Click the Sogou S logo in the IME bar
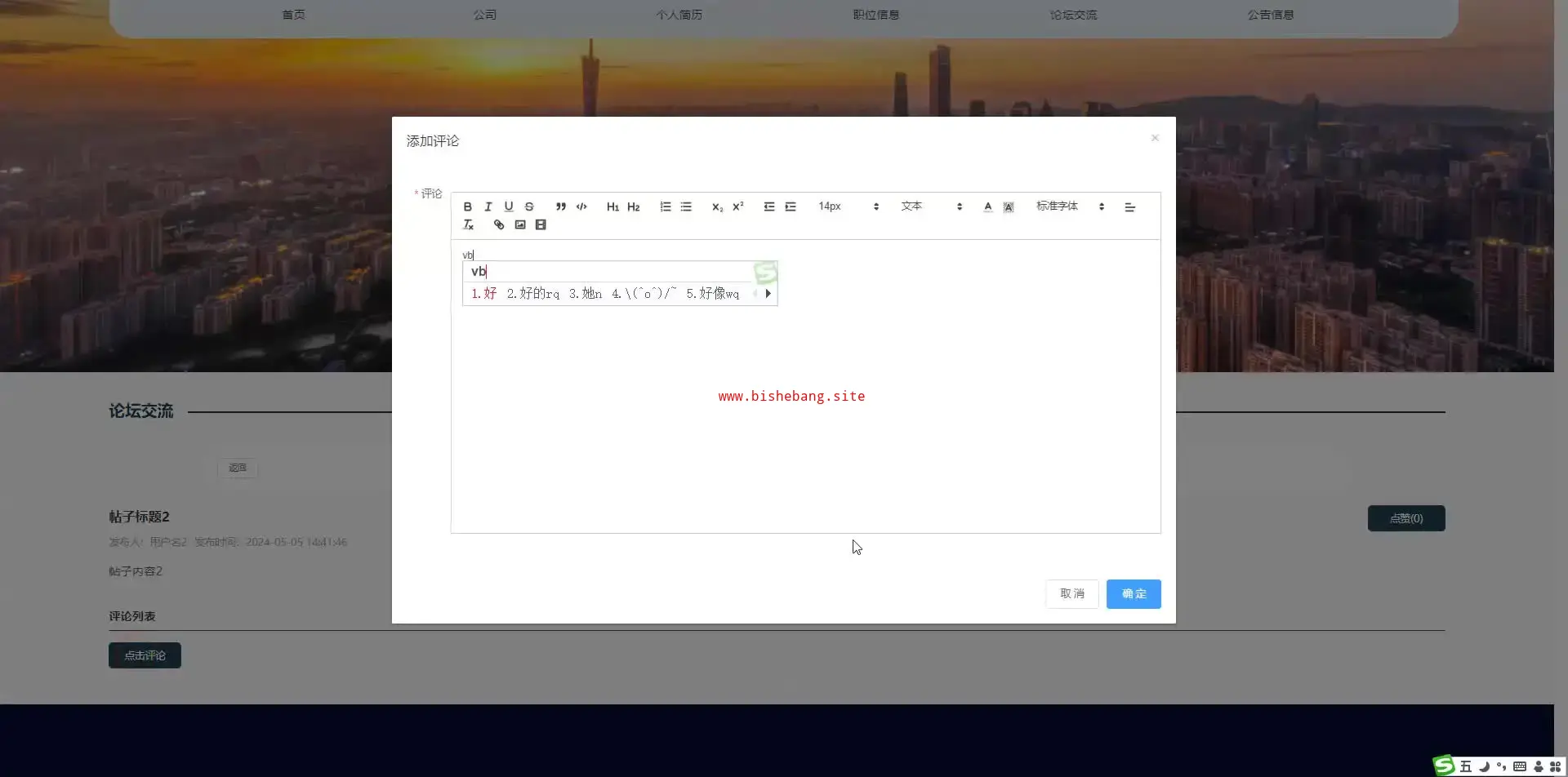 coord(1444,766)
